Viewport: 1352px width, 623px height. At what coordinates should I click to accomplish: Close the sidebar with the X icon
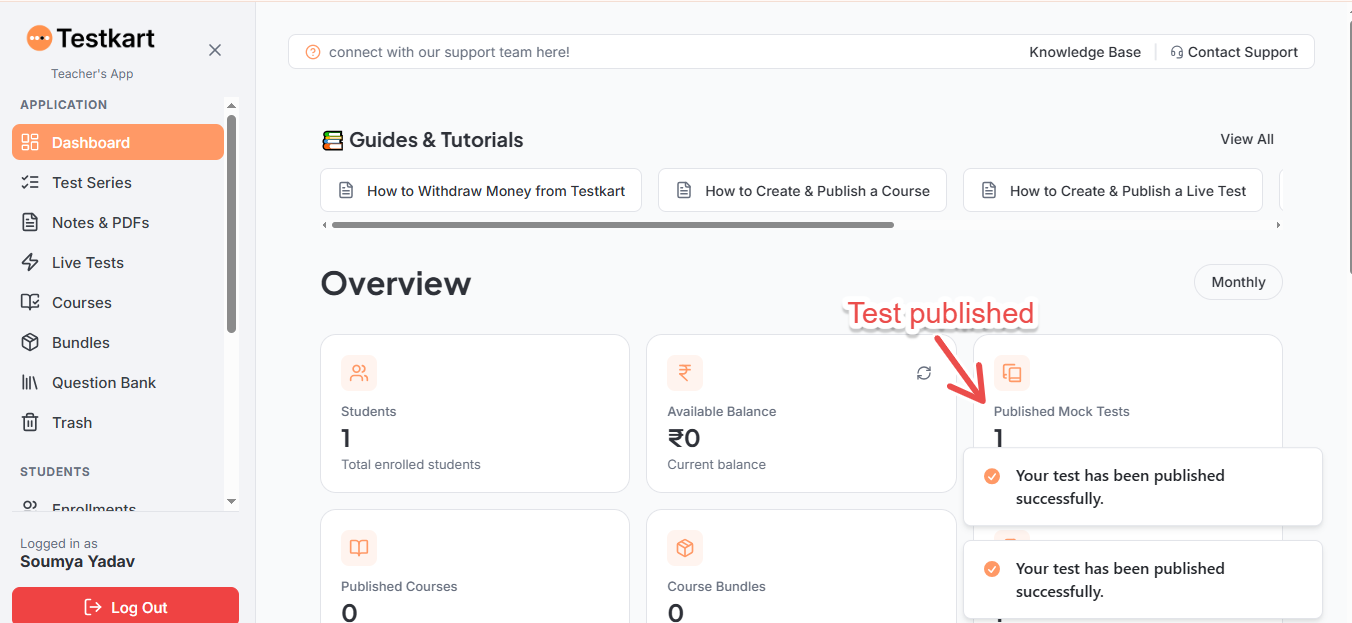(215, 50)
